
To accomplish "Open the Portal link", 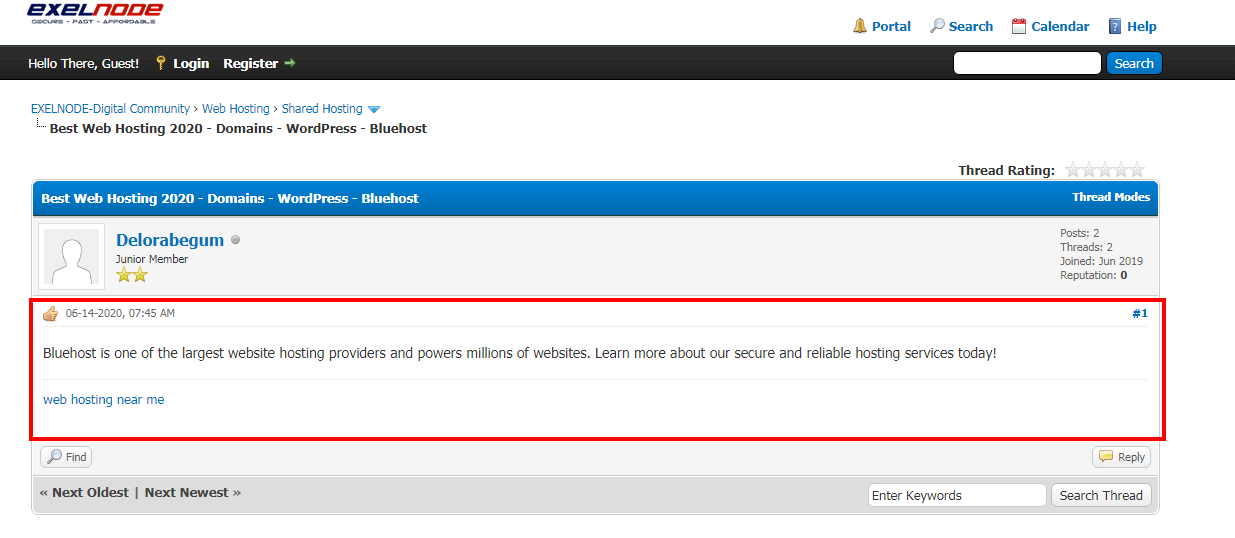I will point(891,27).
